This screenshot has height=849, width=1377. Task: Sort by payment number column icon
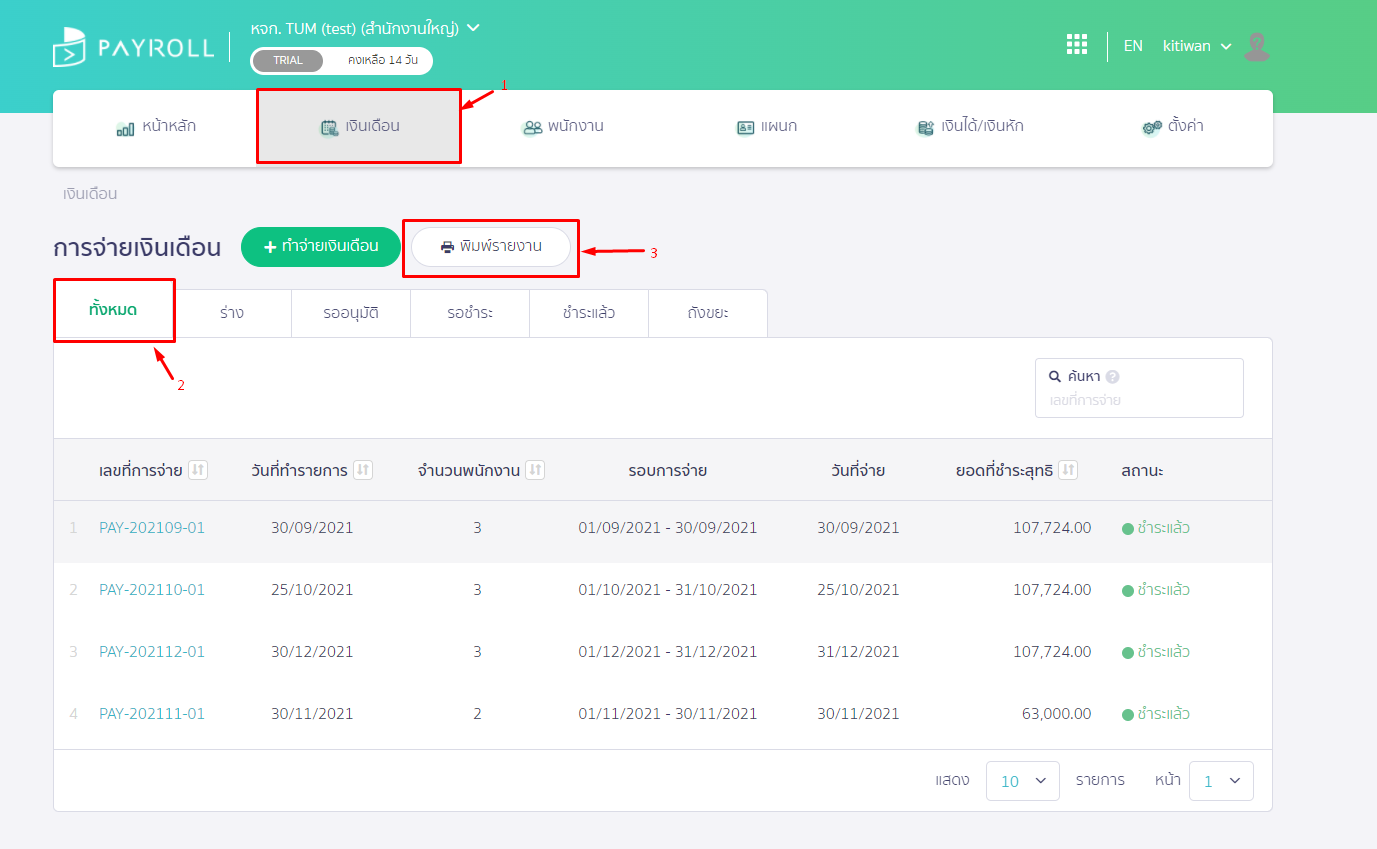click(x=198, y=470)
